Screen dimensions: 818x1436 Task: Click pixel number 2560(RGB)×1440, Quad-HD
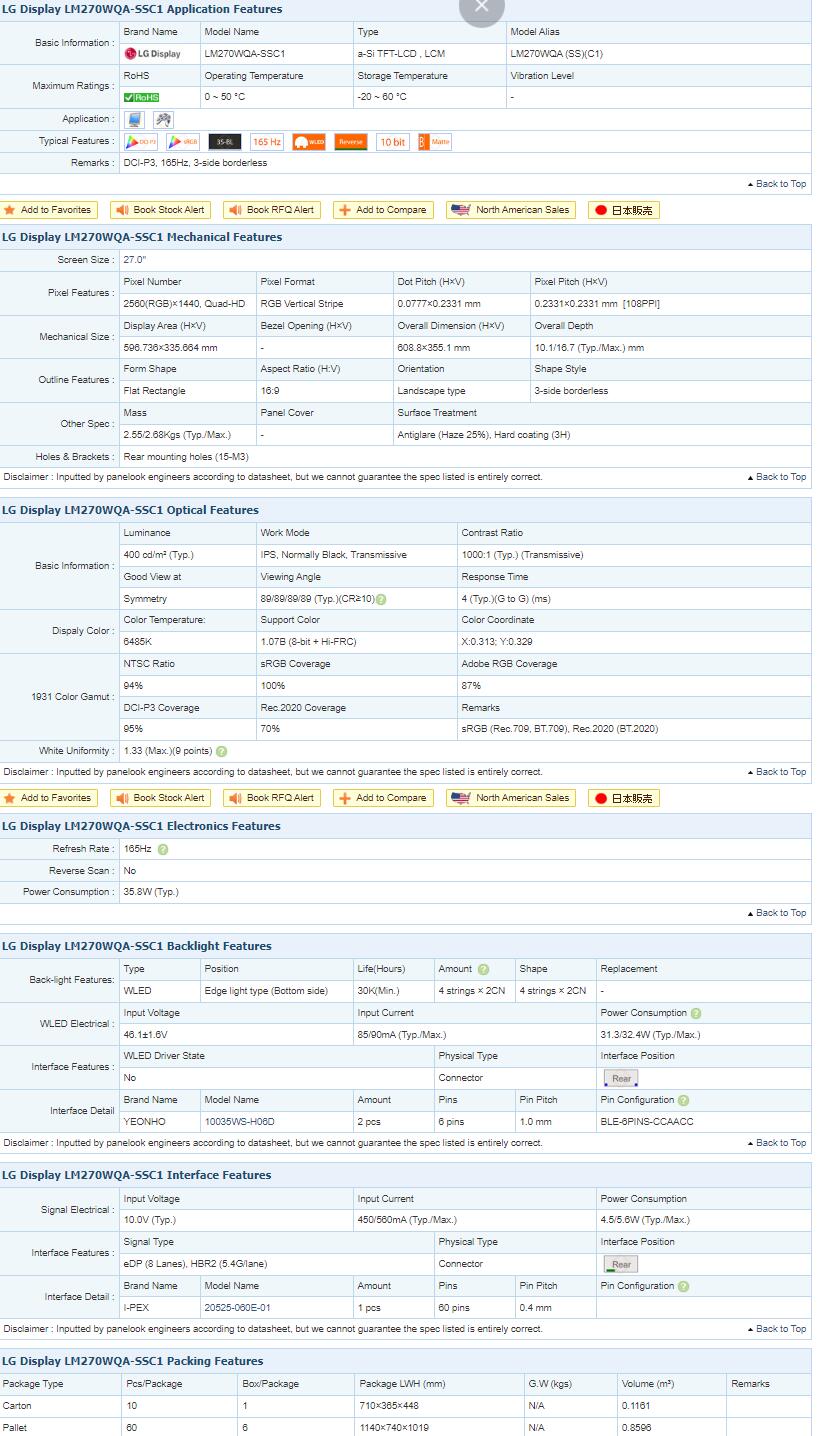tap(184, 304)
